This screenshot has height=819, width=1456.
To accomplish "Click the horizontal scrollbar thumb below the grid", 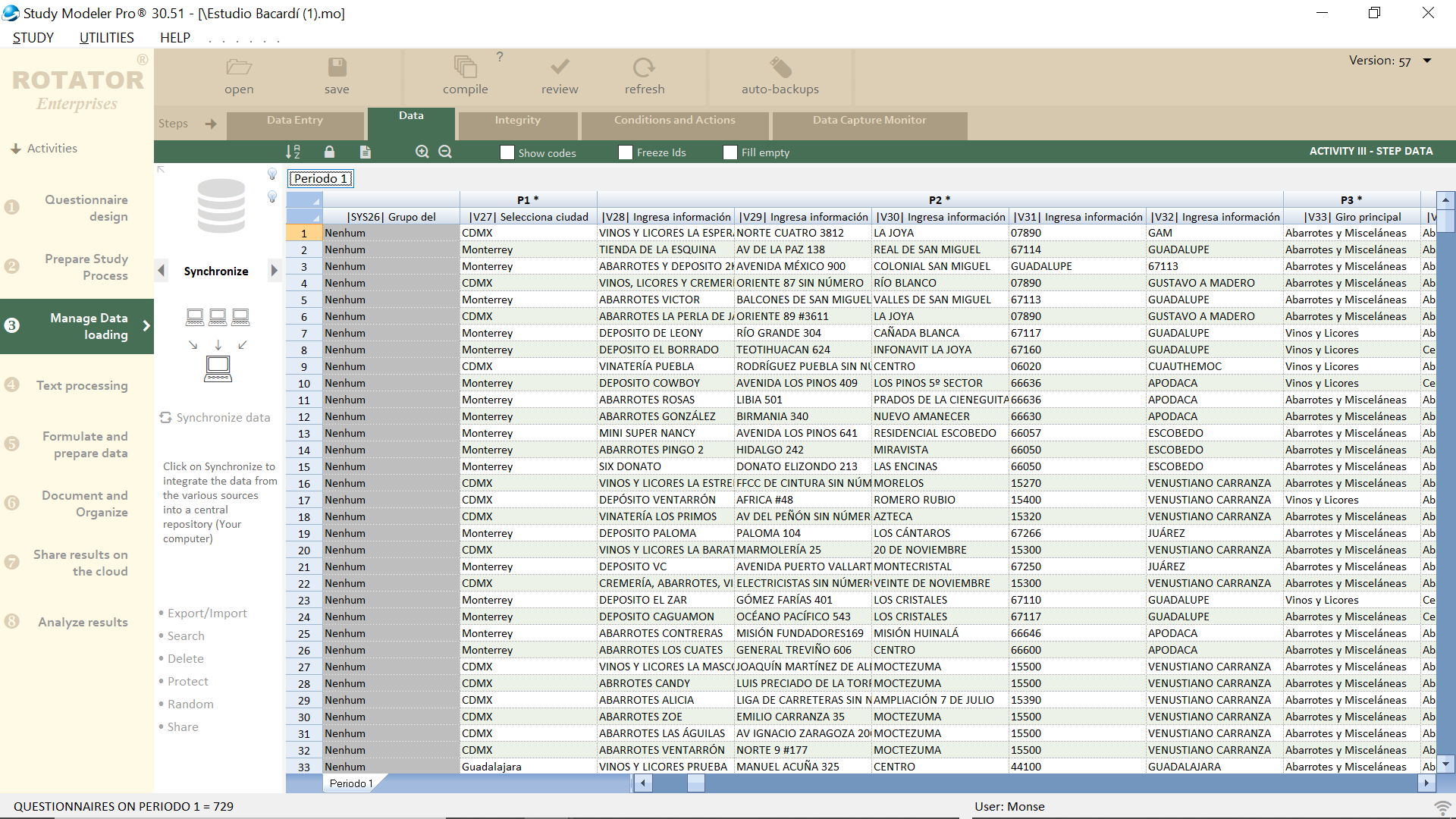I will [695, 783].
